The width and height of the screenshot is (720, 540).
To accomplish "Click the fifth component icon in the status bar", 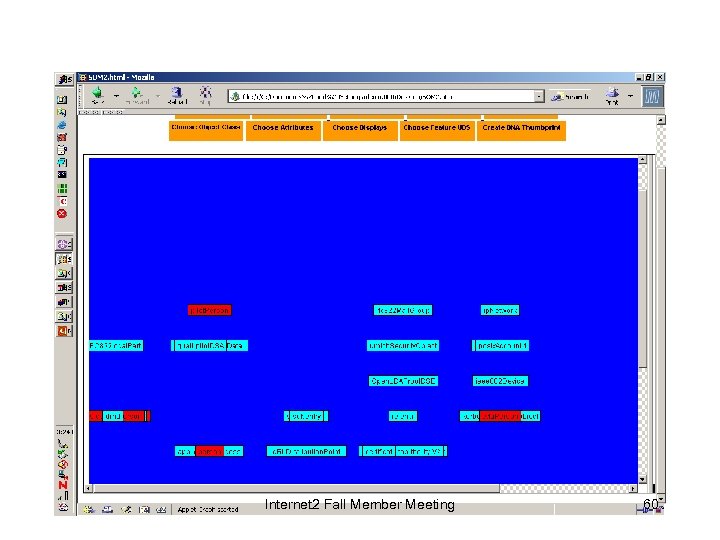I will pyautogui.click(x=161, y=509).
